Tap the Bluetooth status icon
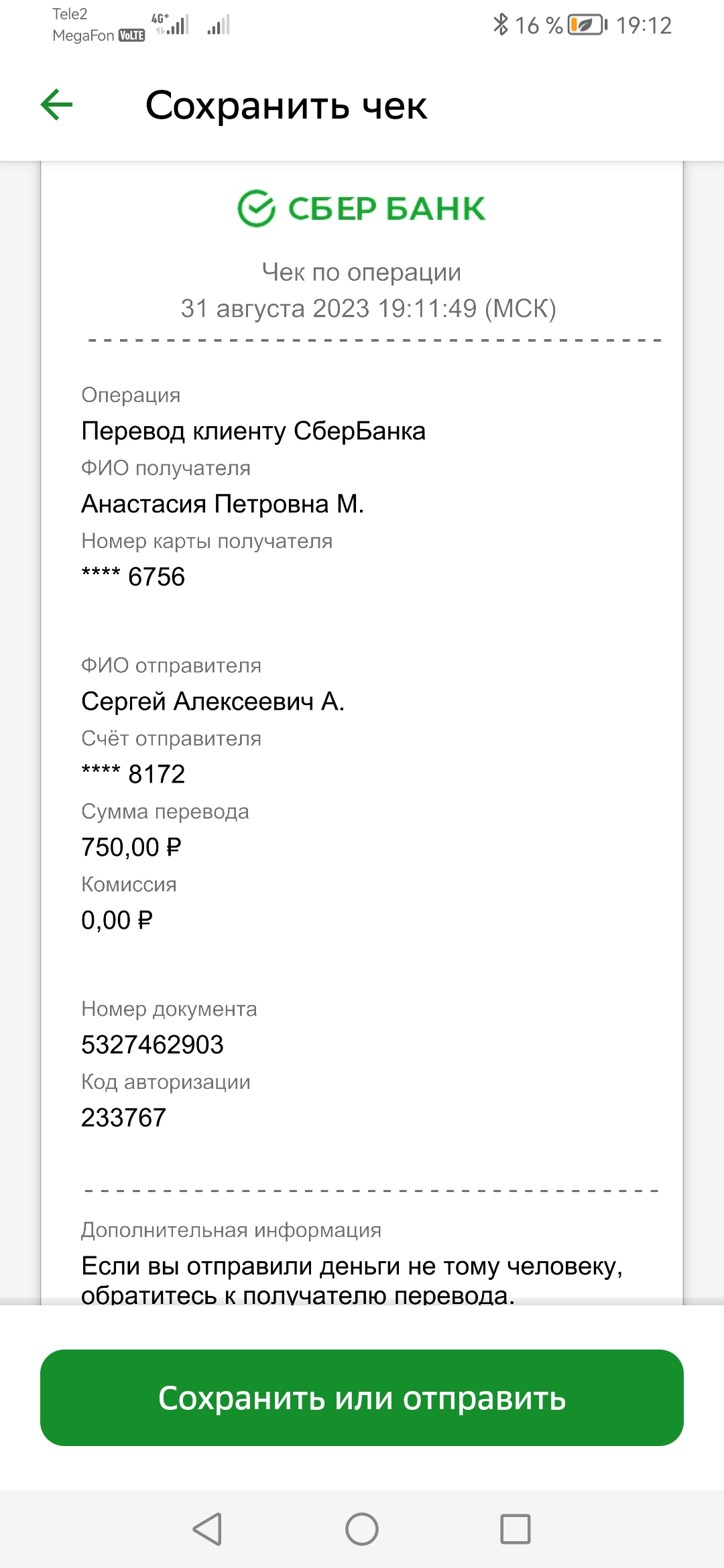Screen dimensions: 724x1568 [x=500, y=25]
